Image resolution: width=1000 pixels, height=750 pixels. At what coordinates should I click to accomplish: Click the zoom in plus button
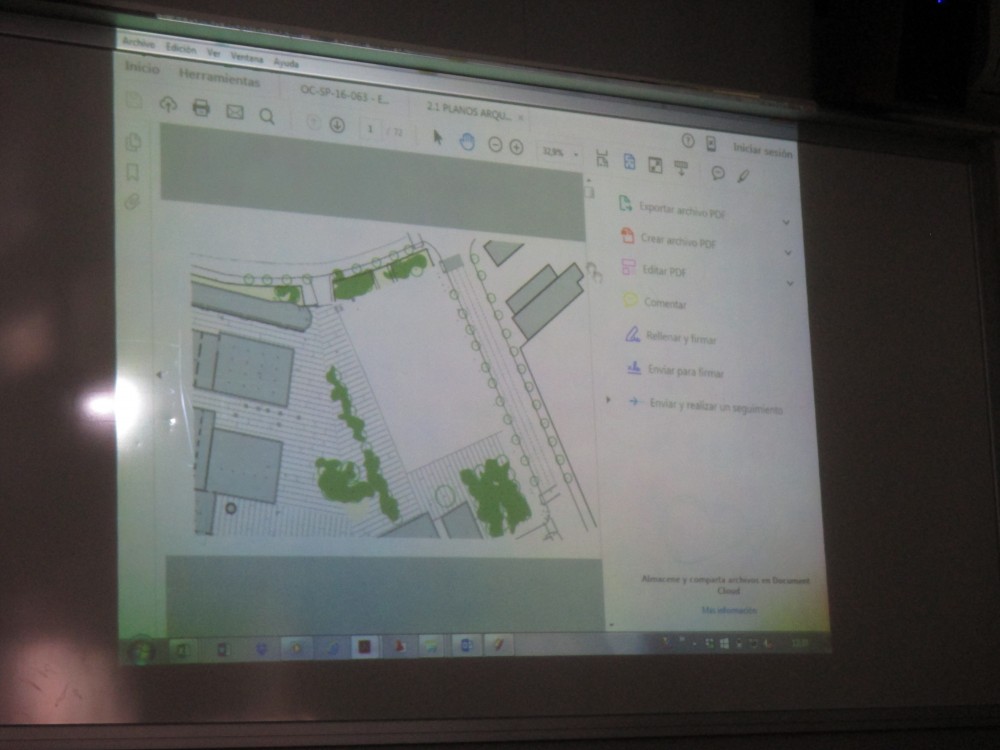517,147
